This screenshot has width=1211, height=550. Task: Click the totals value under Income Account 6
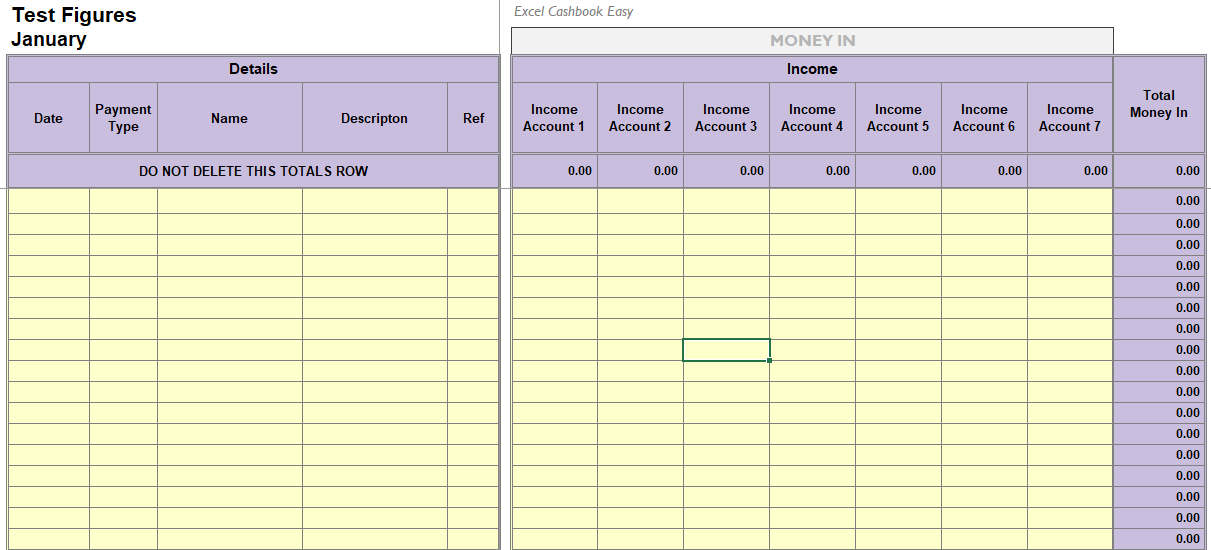(984, 171)
